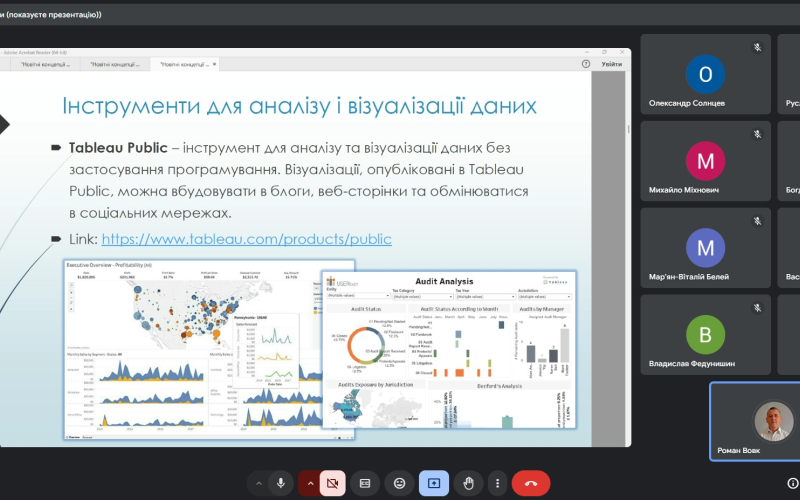The height and width of the screenshot is (500, 800).
Task: Click avatar B of Владислав Федунишин
Action: (705, 335)
